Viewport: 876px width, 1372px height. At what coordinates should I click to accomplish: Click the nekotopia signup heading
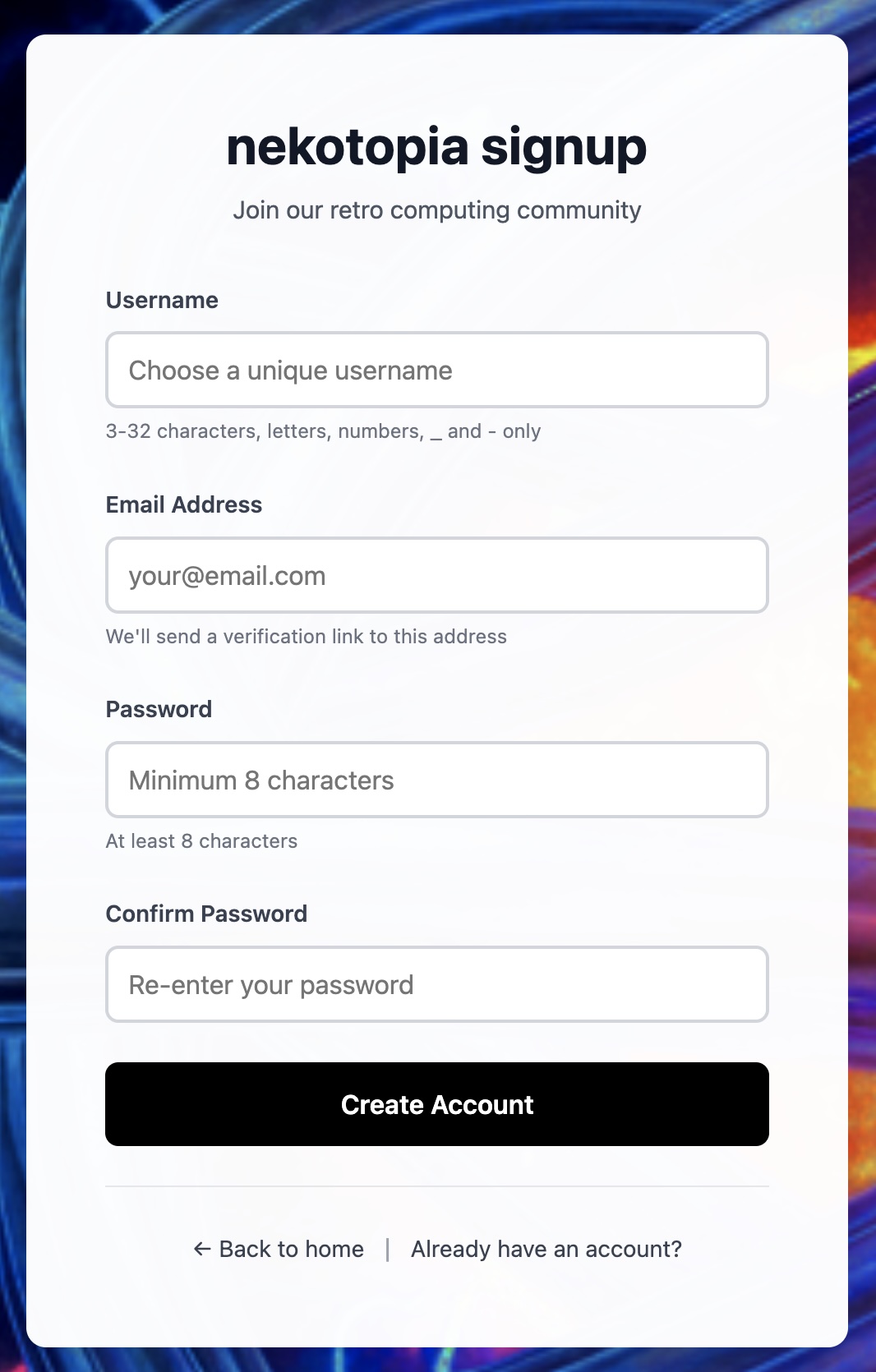point(437,148)
